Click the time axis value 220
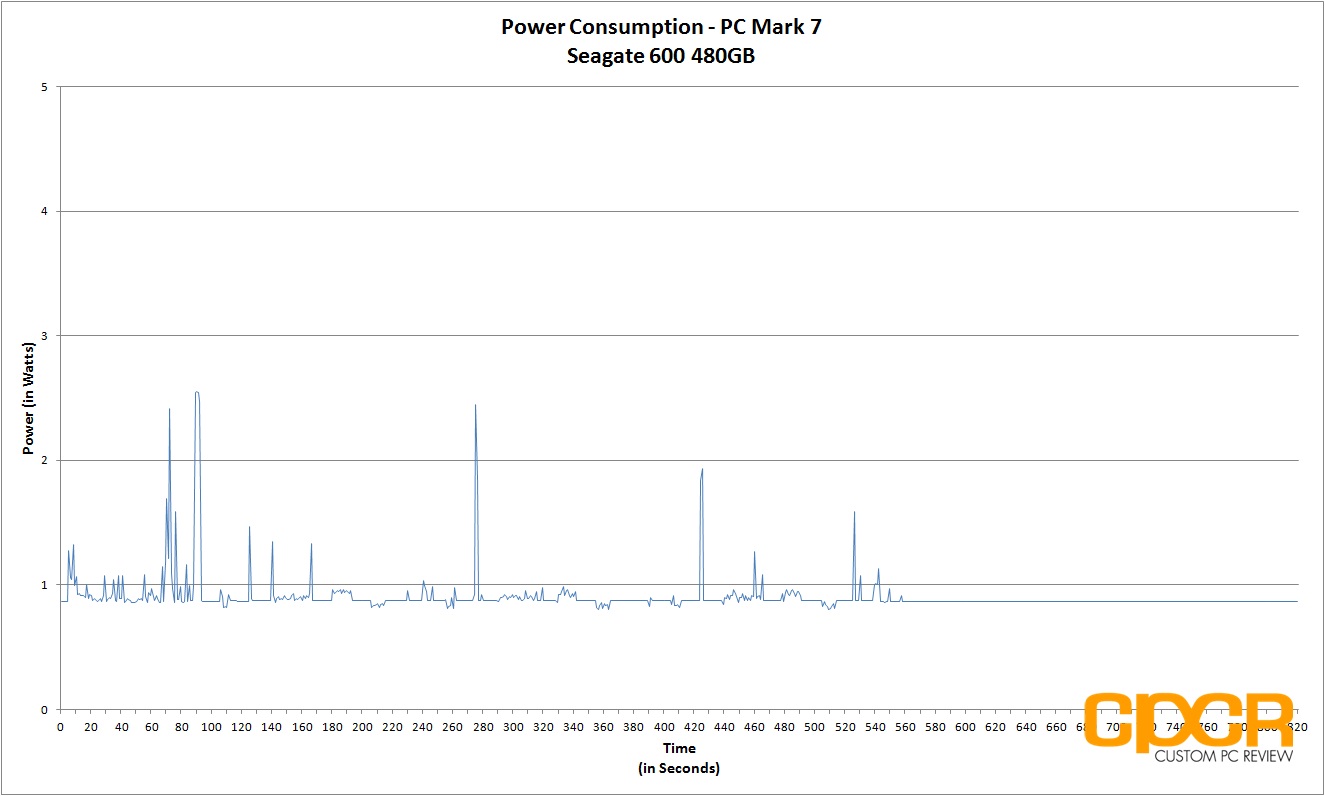This screenshot has width=1325, height=796. click(393, 726)
